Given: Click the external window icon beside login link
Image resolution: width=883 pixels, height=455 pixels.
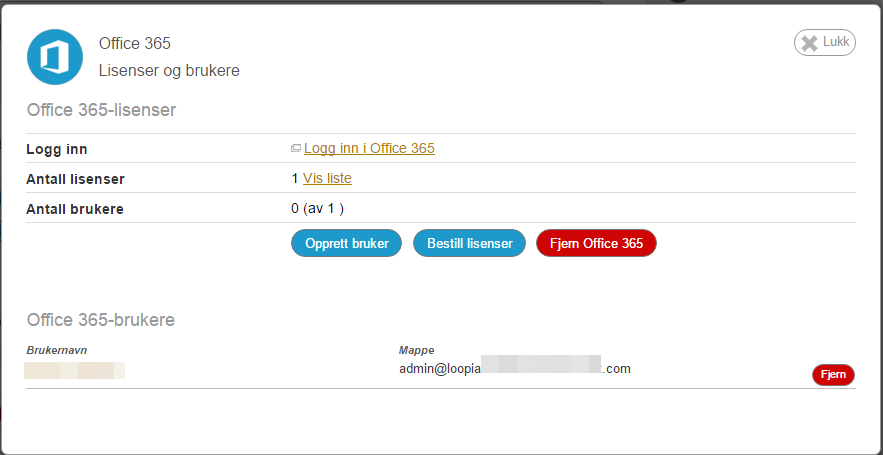Looking at the screenshot, I should point(296,149).
